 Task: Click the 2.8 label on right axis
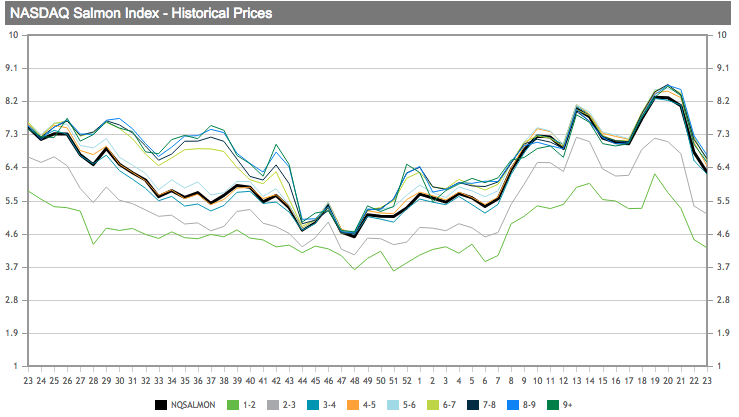(723, 300)
